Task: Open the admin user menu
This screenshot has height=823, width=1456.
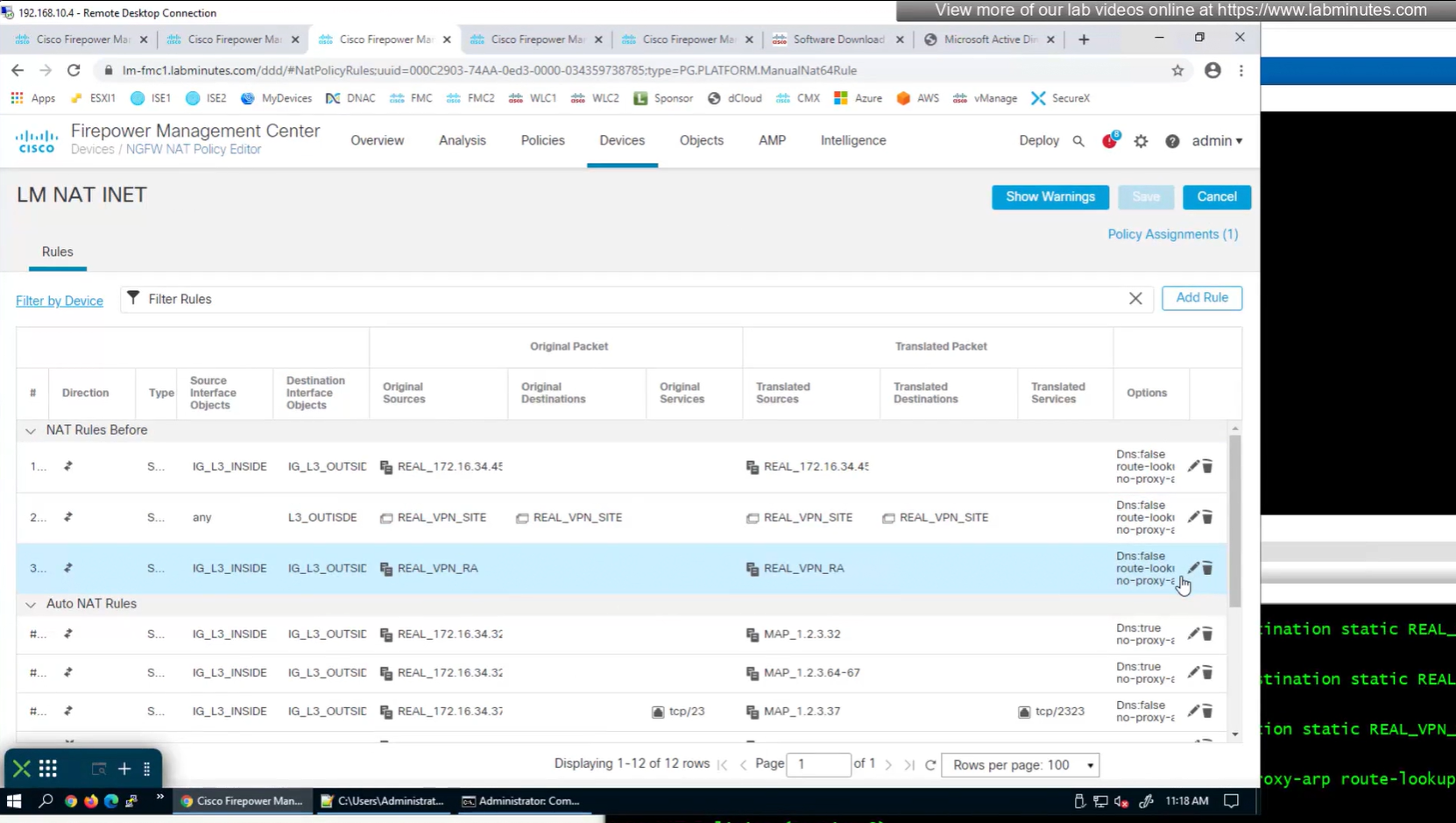Action: (1216, 141)
